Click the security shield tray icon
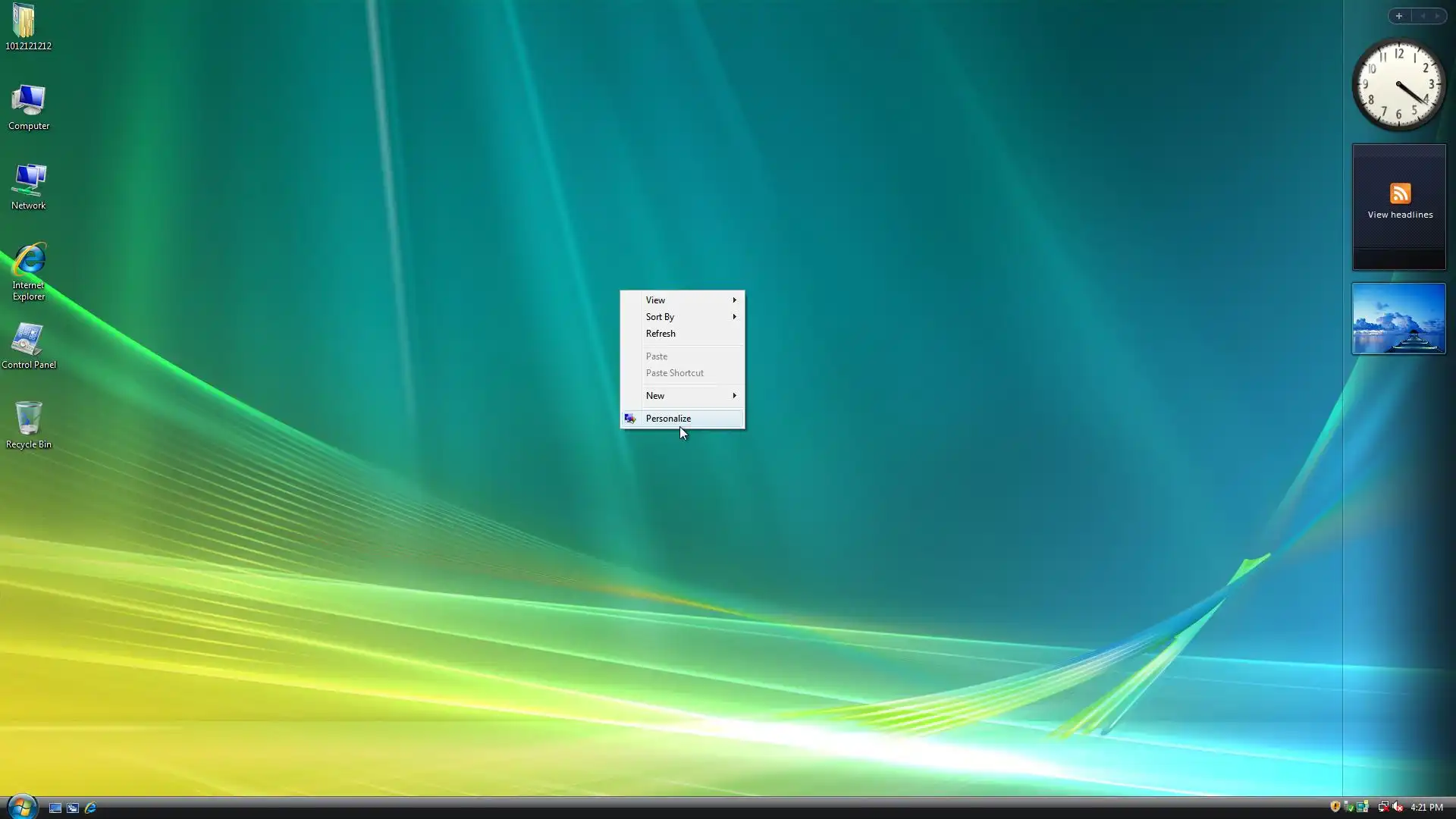Screen dimensions: 1456x819 coord(1335,807)
